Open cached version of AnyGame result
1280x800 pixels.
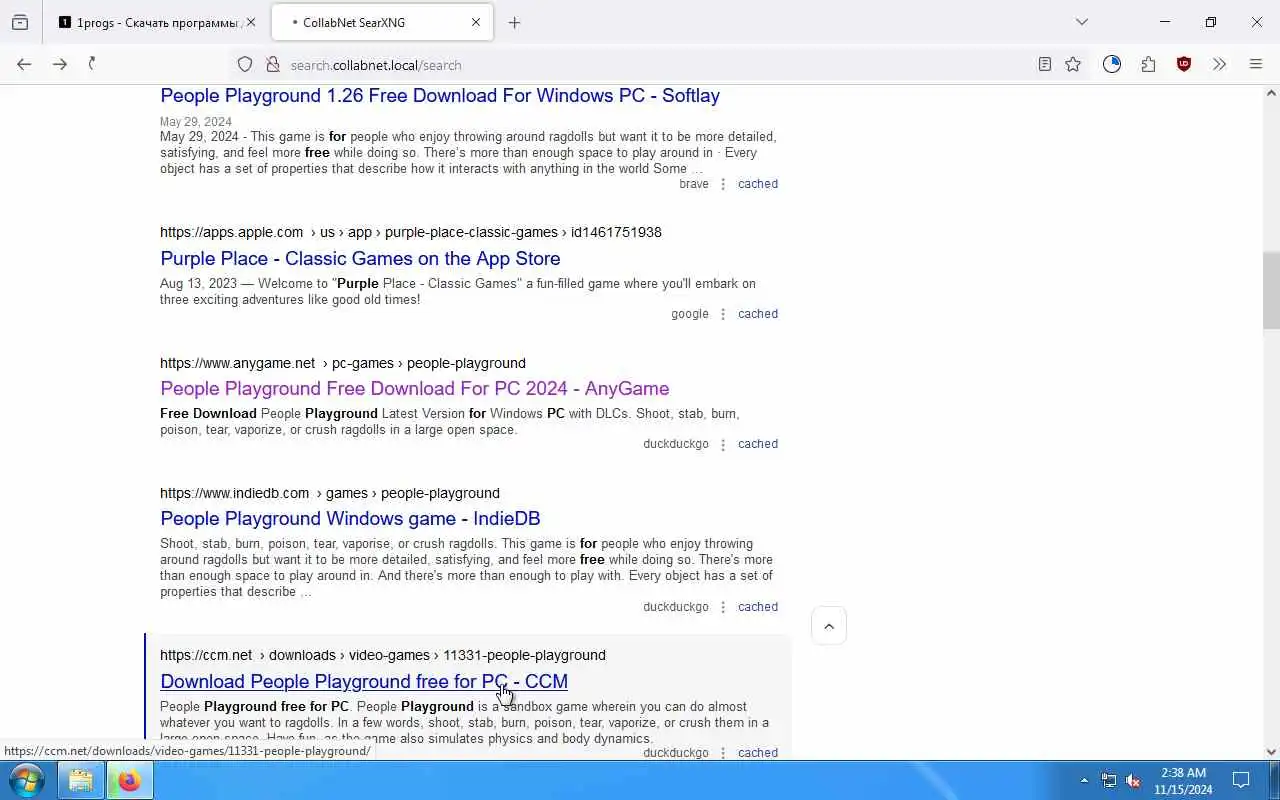[x=758, y=444]
